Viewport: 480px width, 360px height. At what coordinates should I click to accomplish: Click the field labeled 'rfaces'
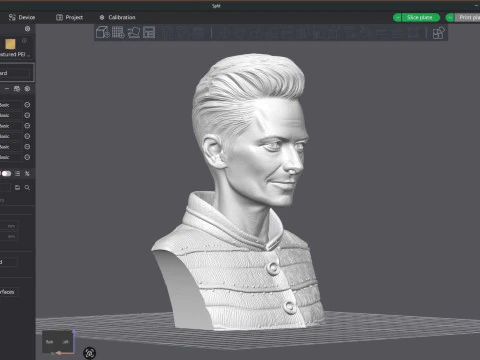pyautogui.click(x=9, y=292)
